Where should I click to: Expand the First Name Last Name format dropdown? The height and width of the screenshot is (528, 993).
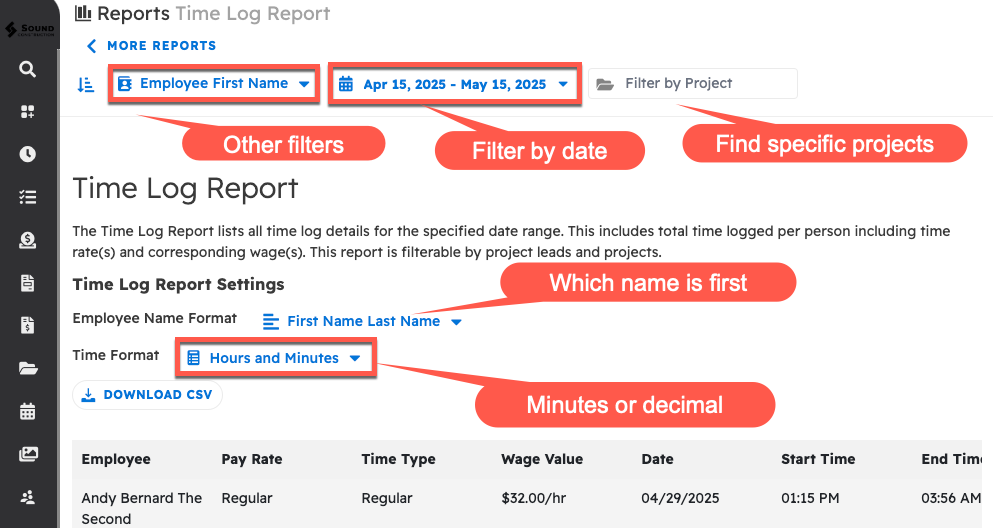(x=362, y=321)
